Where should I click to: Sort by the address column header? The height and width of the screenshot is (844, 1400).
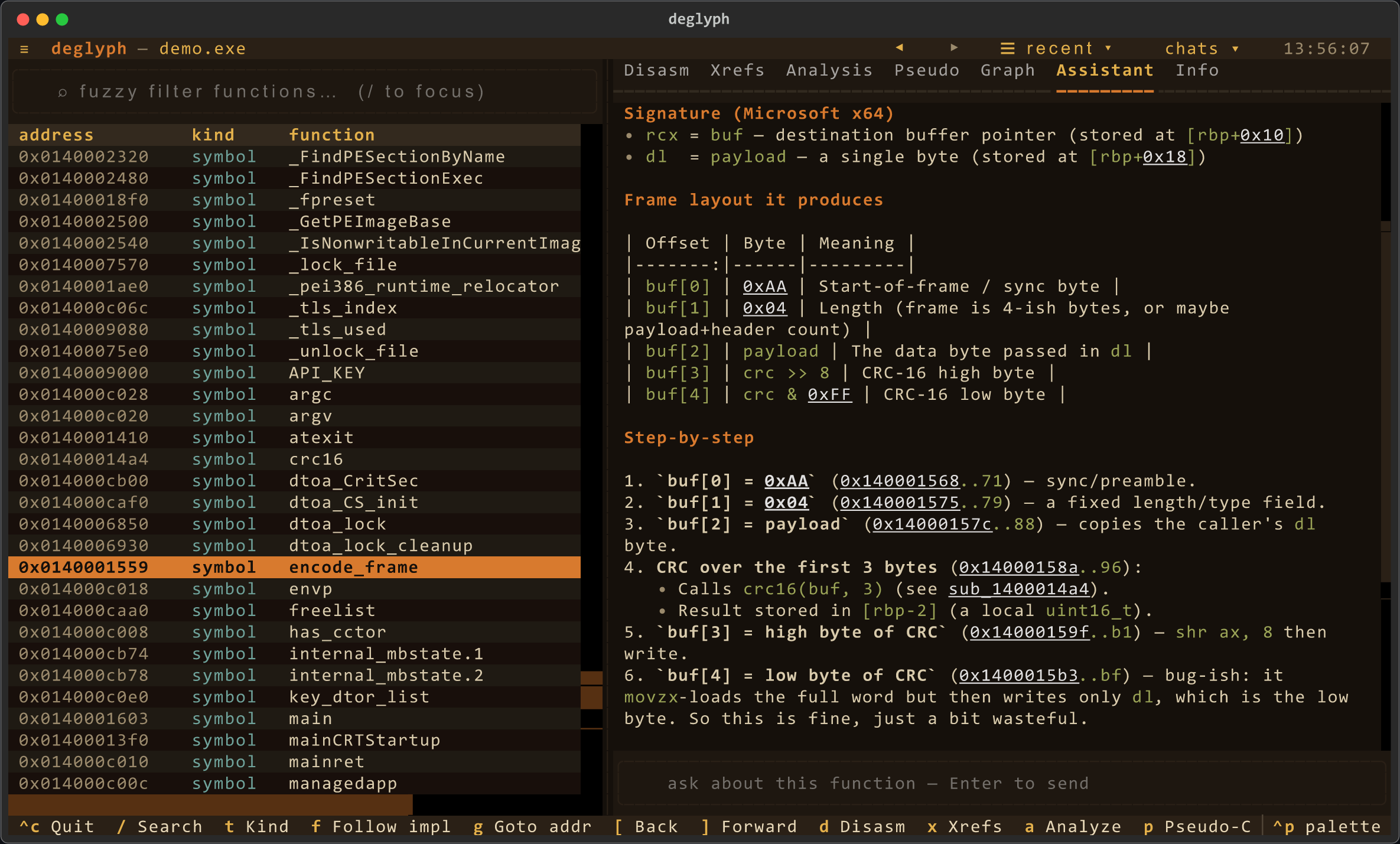coord(56,135)
